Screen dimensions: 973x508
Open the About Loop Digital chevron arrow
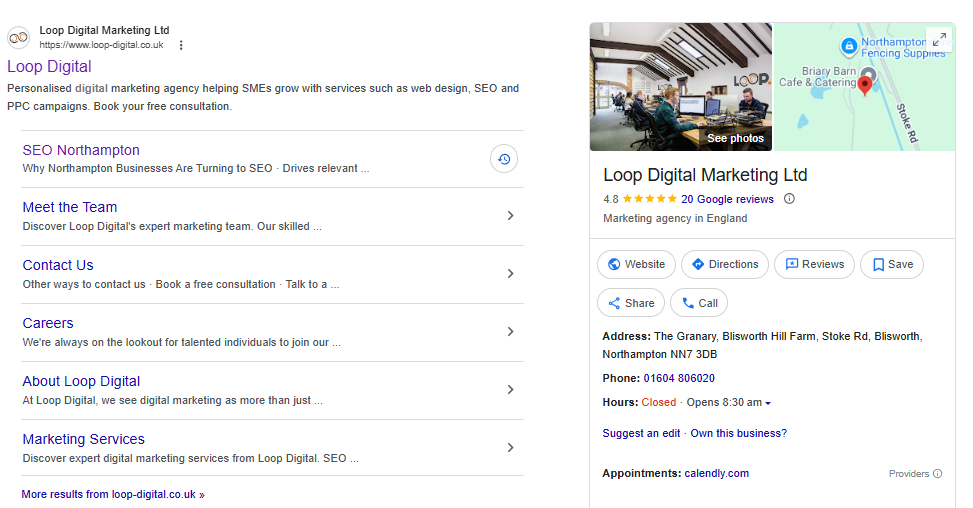[510, 390]
